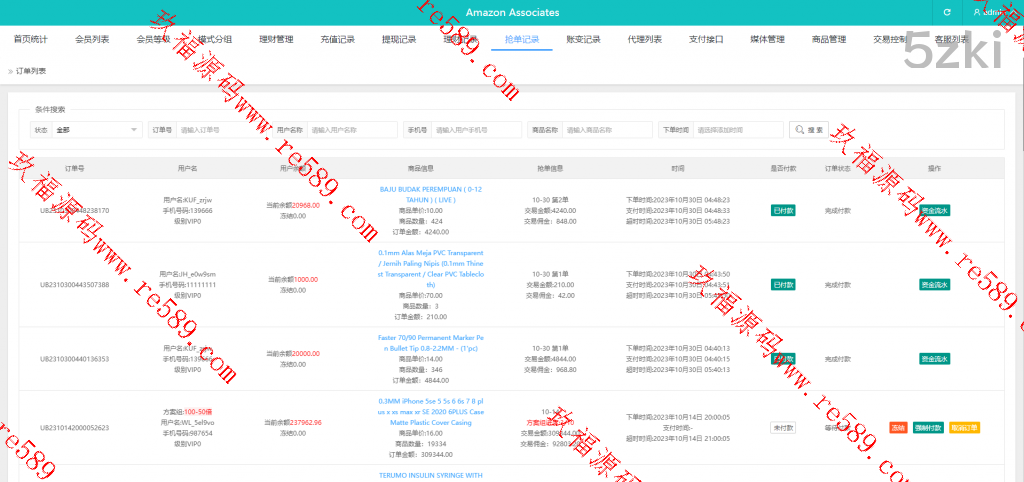Click the orange 冻结 button
Image resolution: width=1024 pixels, height=482 pixels.
click(898, 427)
